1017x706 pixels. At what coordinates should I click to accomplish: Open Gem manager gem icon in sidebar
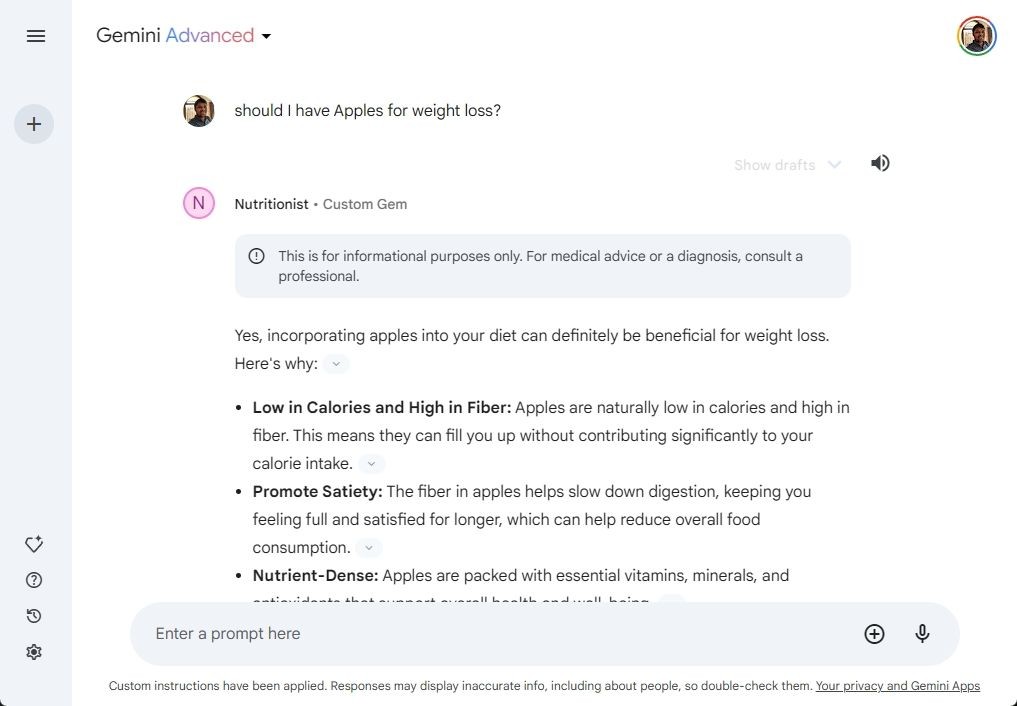[34, 544]
